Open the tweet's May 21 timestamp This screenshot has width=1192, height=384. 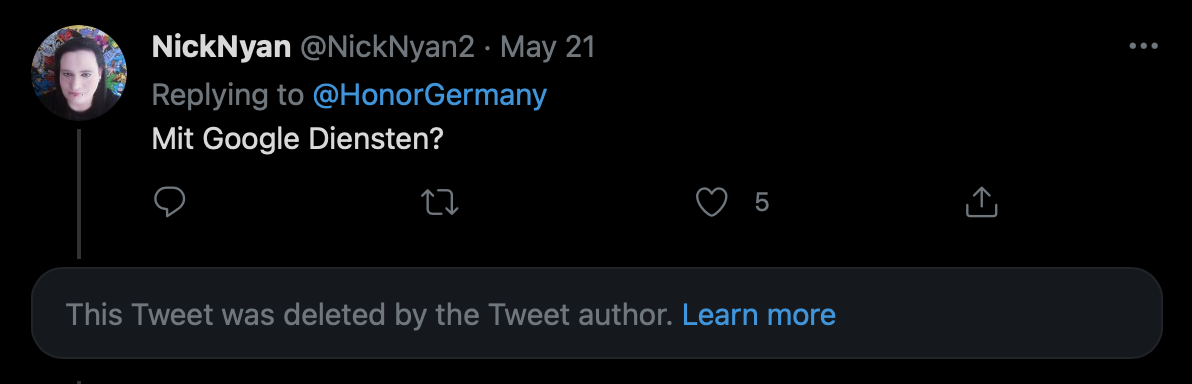(x=547, y=48)
